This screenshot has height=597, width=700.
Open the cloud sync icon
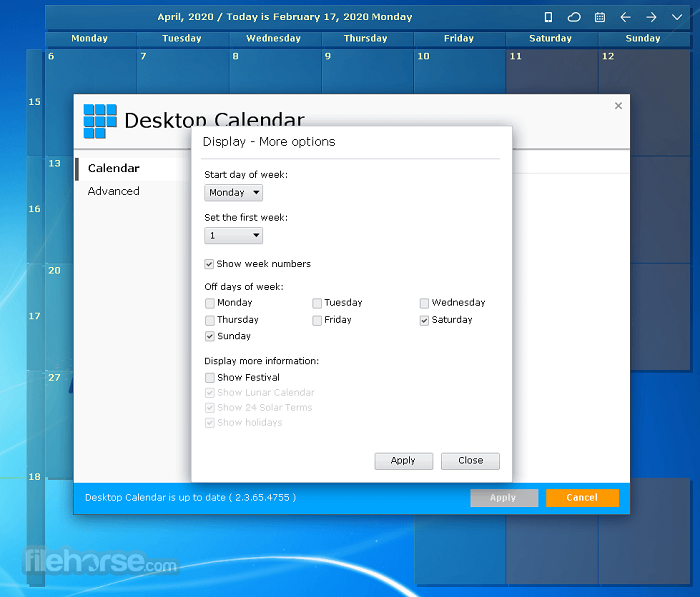[574, 17]
